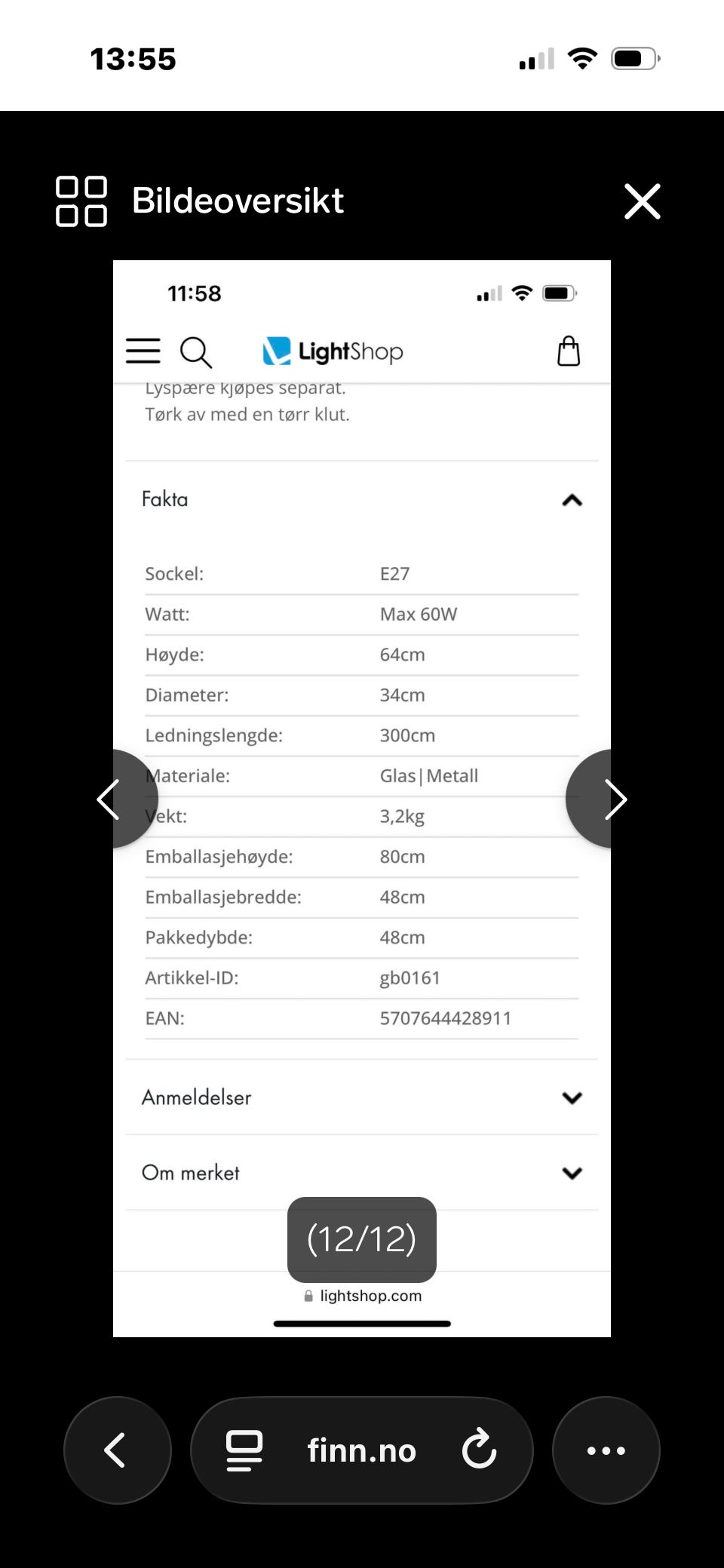Tap the LightShop hamburger menu icon
Viewport: 724px width, 1568px height.
[x=143, y=351]
